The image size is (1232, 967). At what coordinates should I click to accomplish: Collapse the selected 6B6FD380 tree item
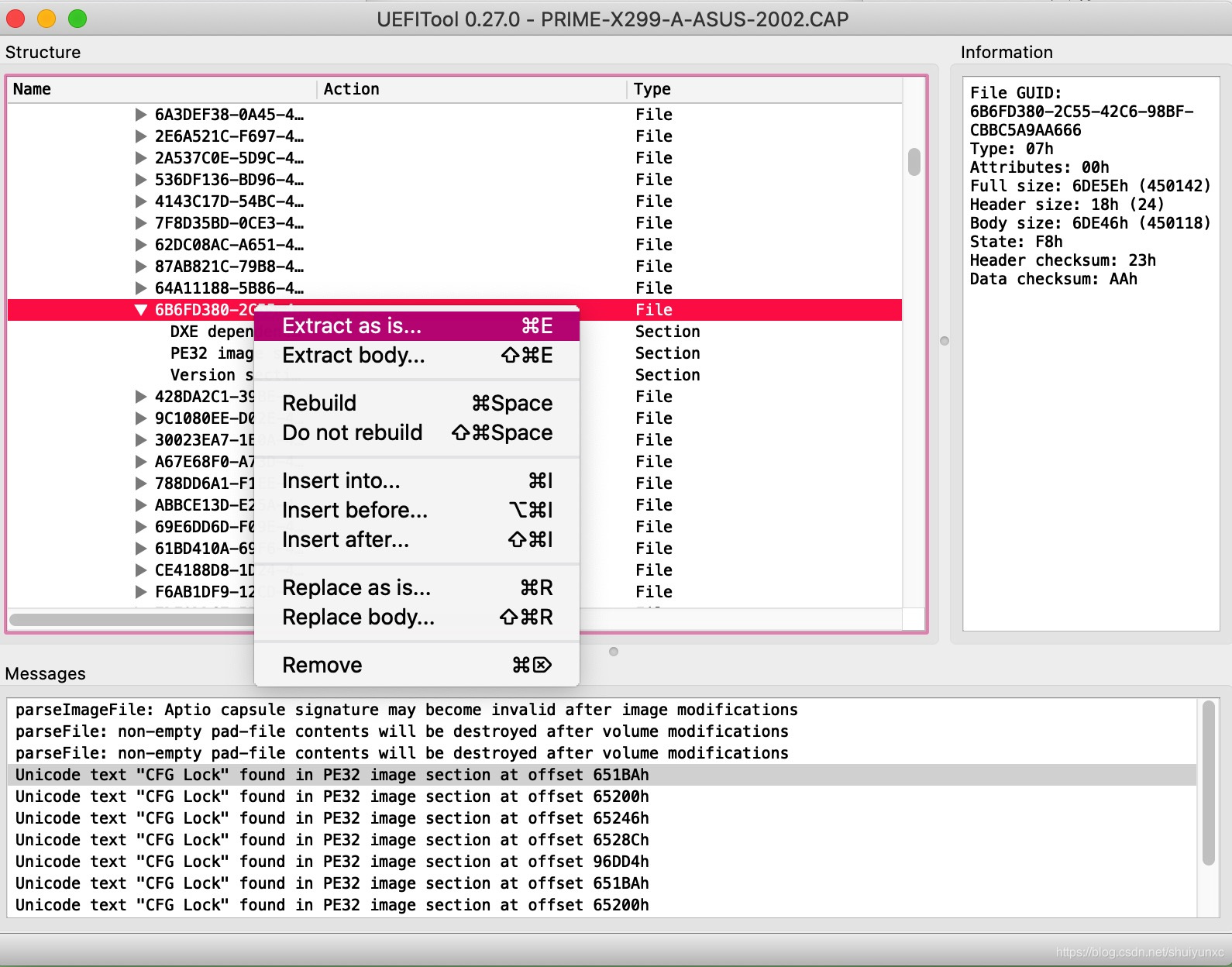tap(141, 310)
